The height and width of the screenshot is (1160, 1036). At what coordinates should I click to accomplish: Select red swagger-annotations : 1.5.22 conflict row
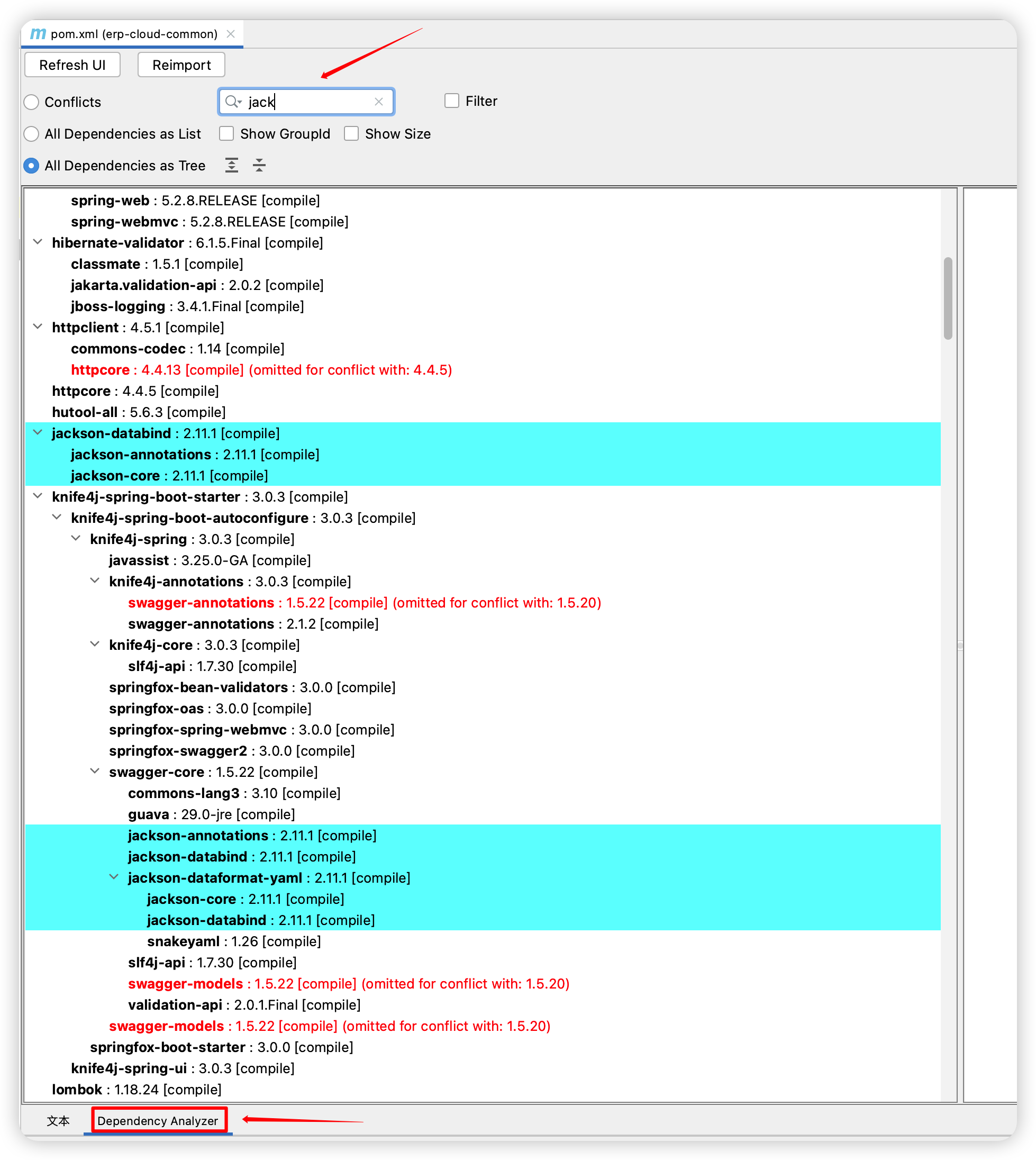[x=365, y=602]
